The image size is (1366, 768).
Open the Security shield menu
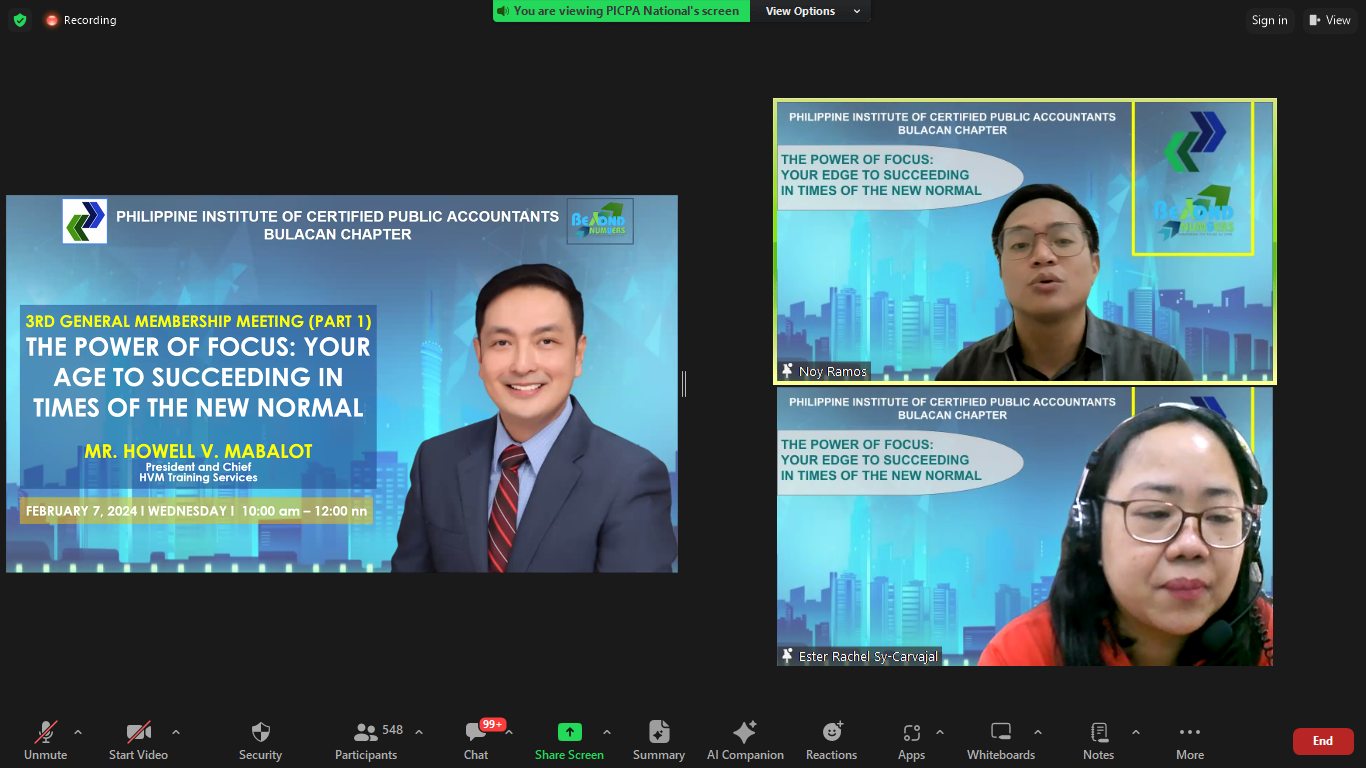260,741
